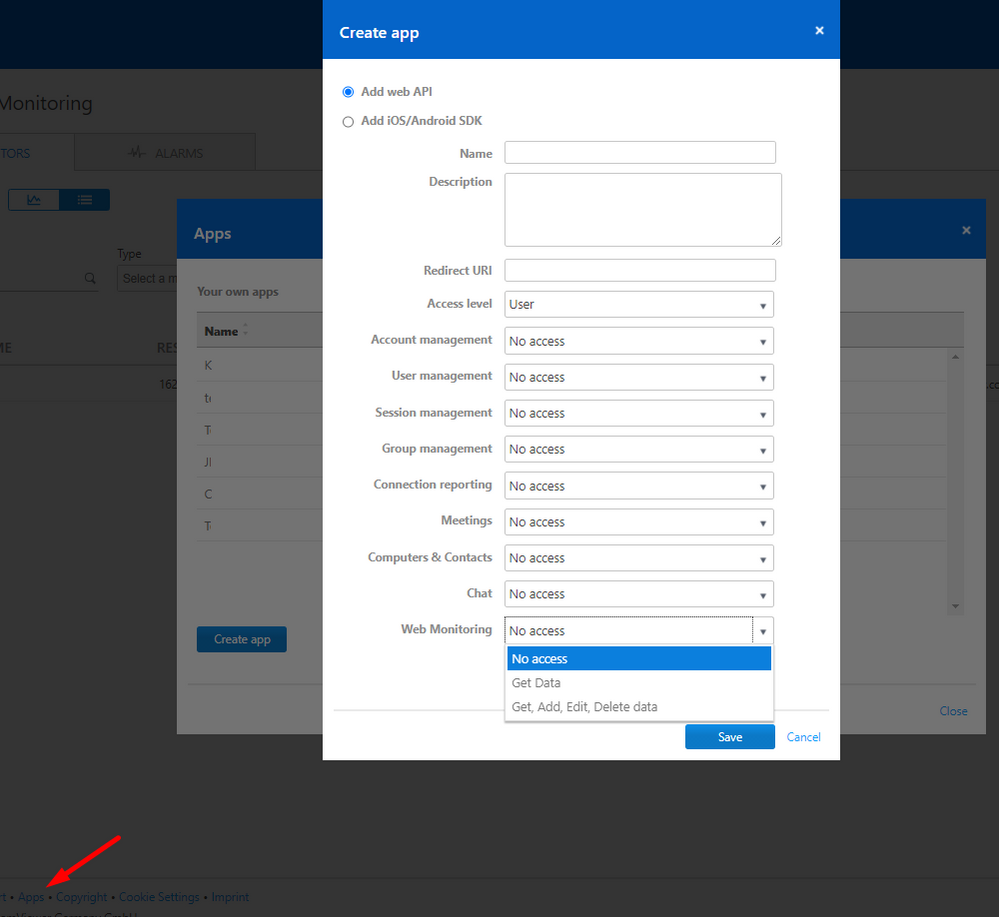Click the Name input field
The height and width of the screenshot is (917, 999).
(x=640, y=152)
